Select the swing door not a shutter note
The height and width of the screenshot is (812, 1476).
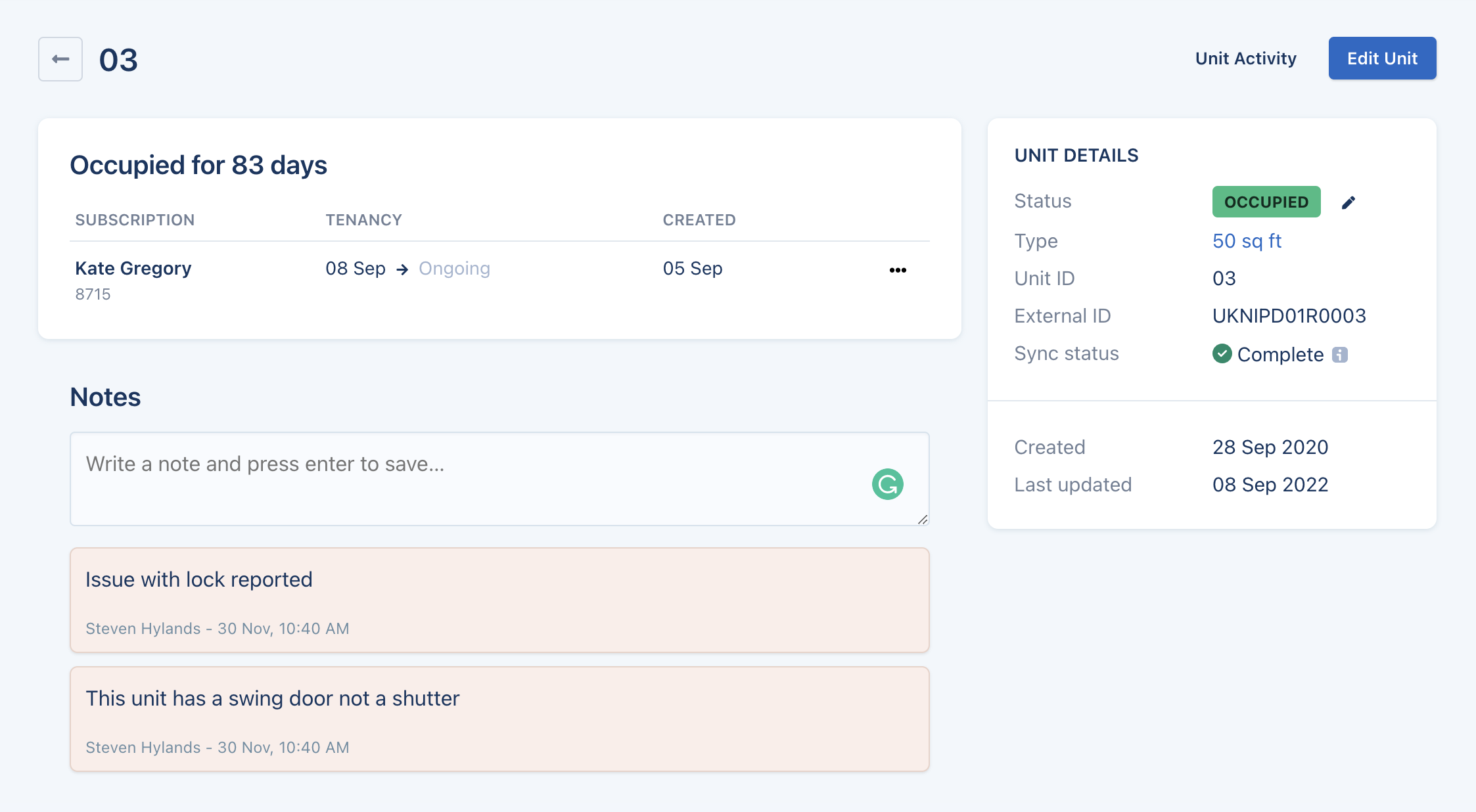click(x=499, y=719)
